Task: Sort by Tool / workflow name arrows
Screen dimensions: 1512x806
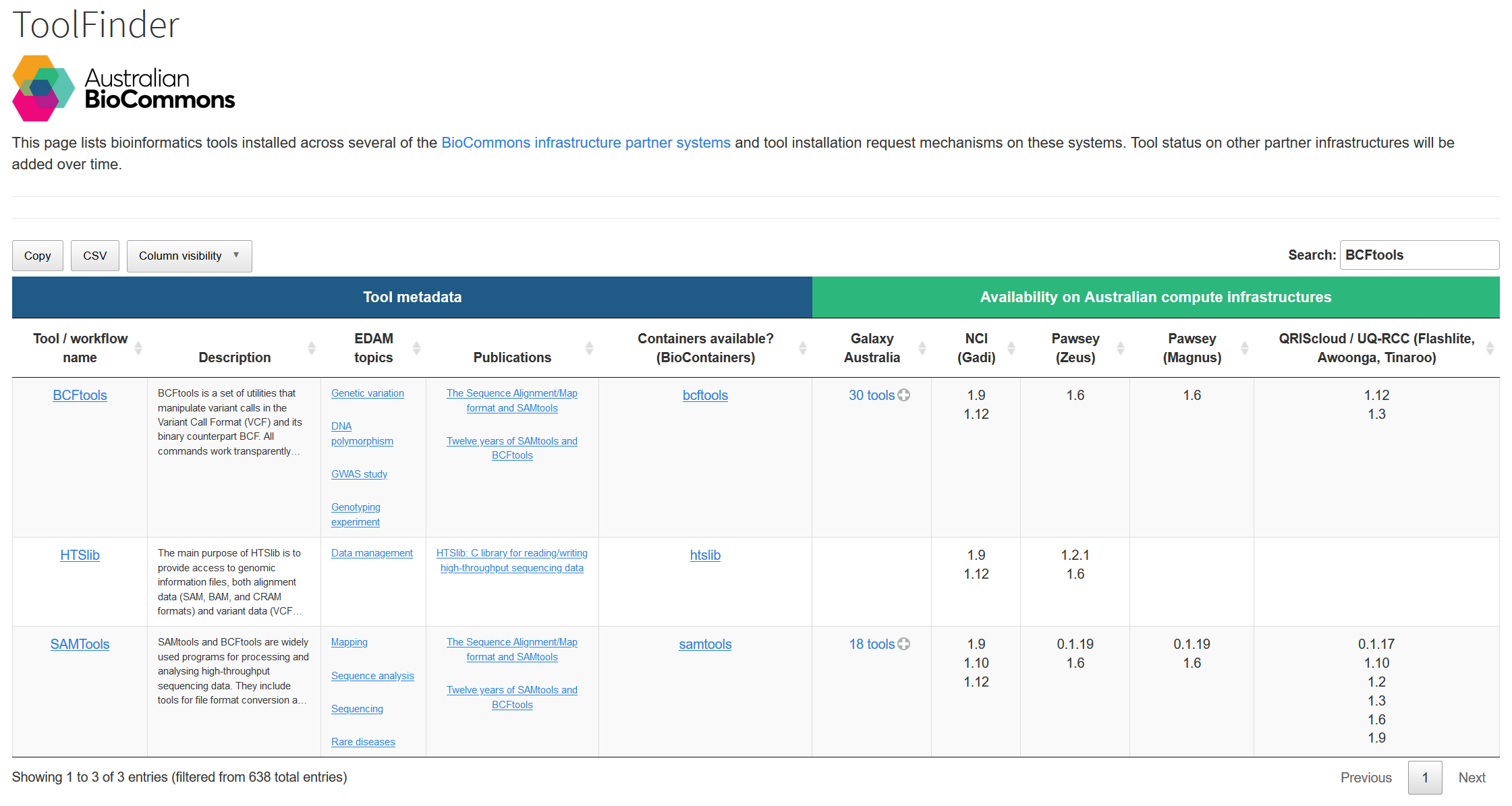Action: tap(138, 348)
